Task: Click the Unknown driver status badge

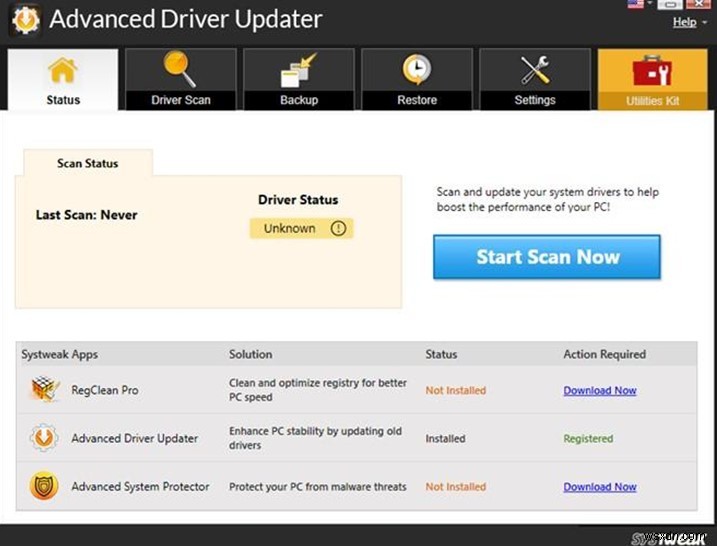Action: [x=301, y=228]
